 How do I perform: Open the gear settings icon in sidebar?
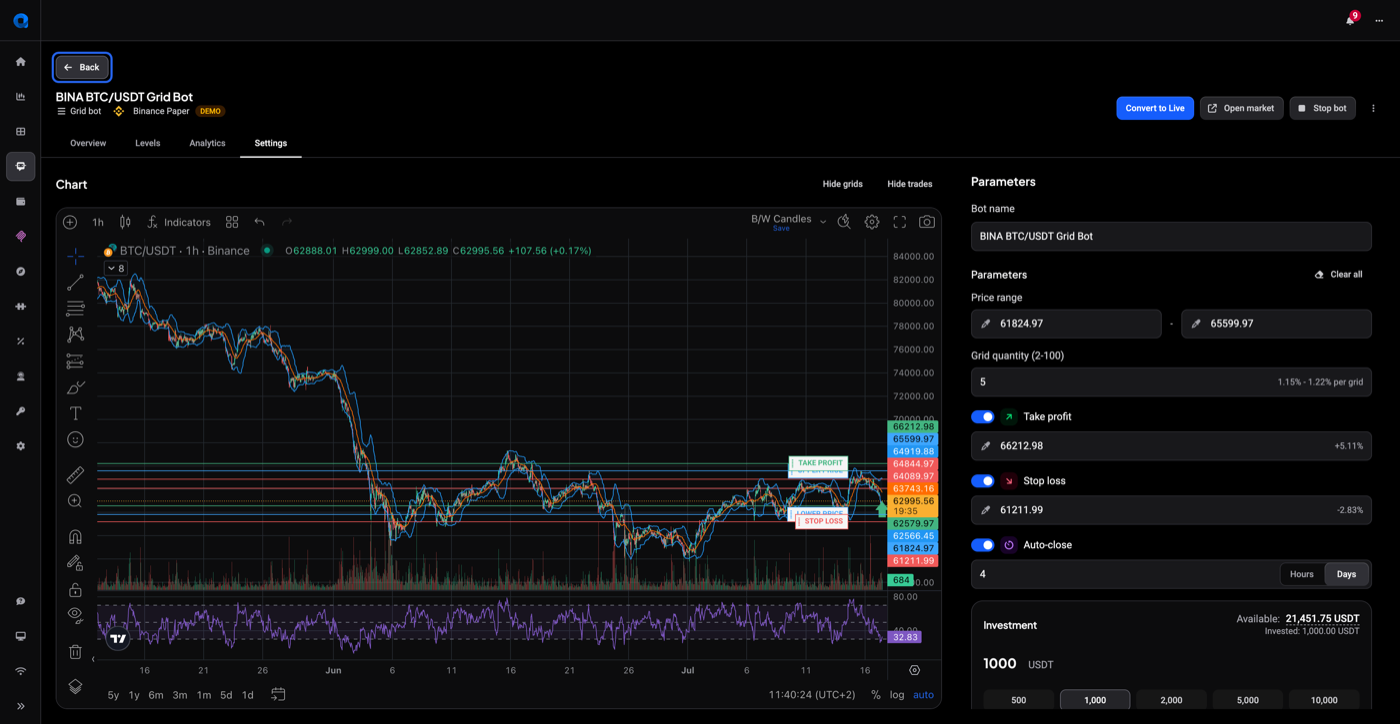click(21, 446)
